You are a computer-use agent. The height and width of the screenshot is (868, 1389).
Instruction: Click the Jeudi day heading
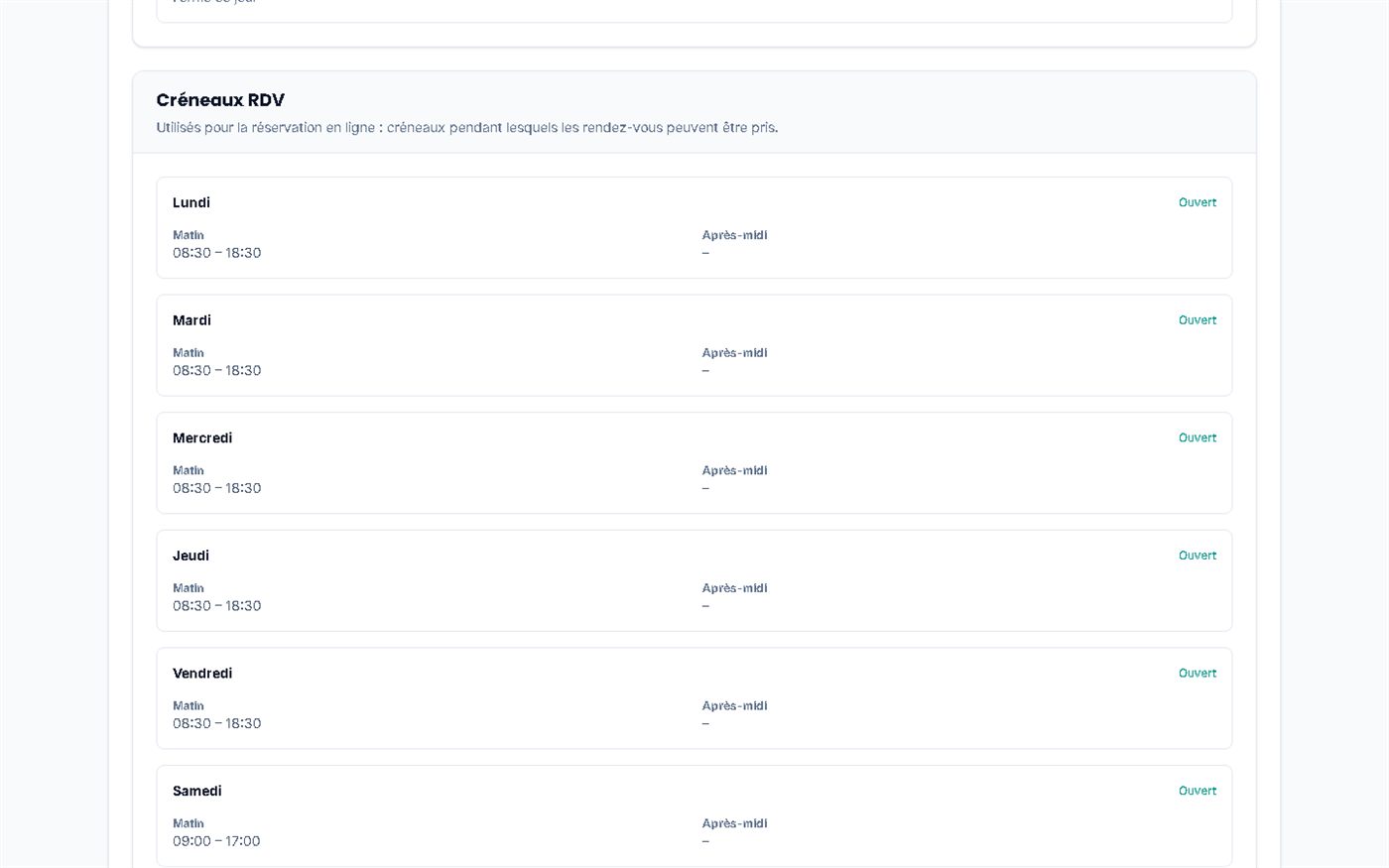click(x=190, y=556)
